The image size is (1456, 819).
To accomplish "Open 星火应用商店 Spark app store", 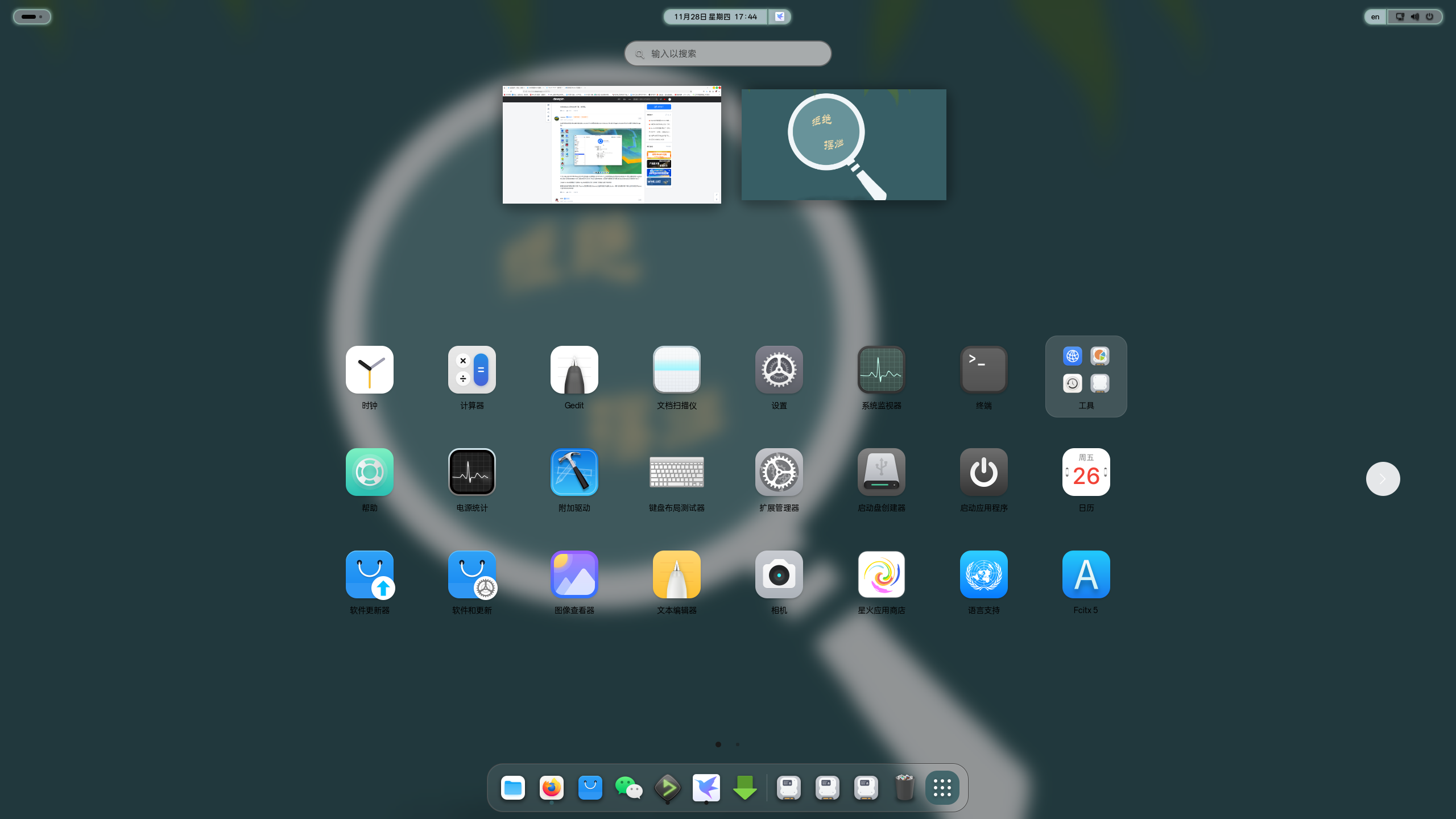I will point(881,582).
